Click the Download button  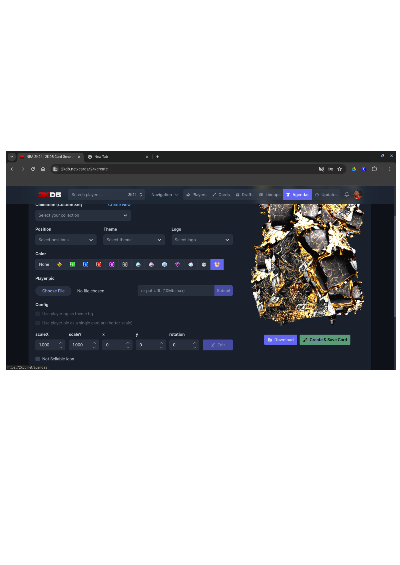(280, 340)
